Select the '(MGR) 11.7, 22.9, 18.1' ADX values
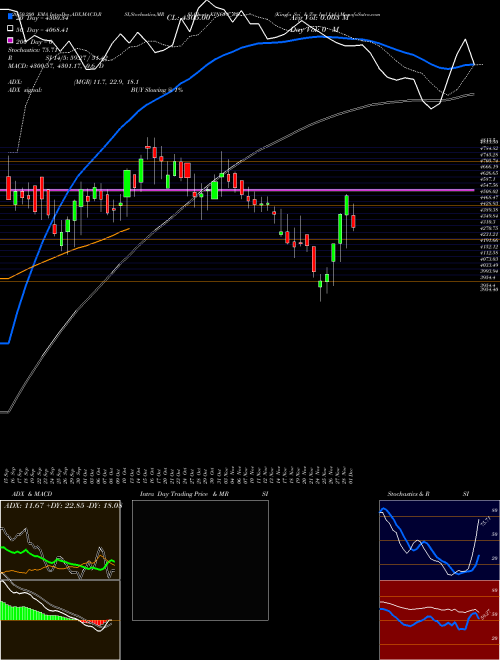 pos(106,82)
